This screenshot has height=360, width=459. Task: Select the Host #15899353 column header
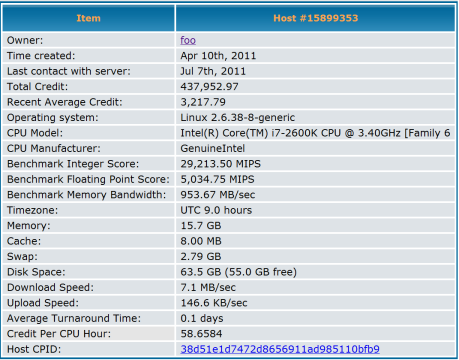(315, 18)
